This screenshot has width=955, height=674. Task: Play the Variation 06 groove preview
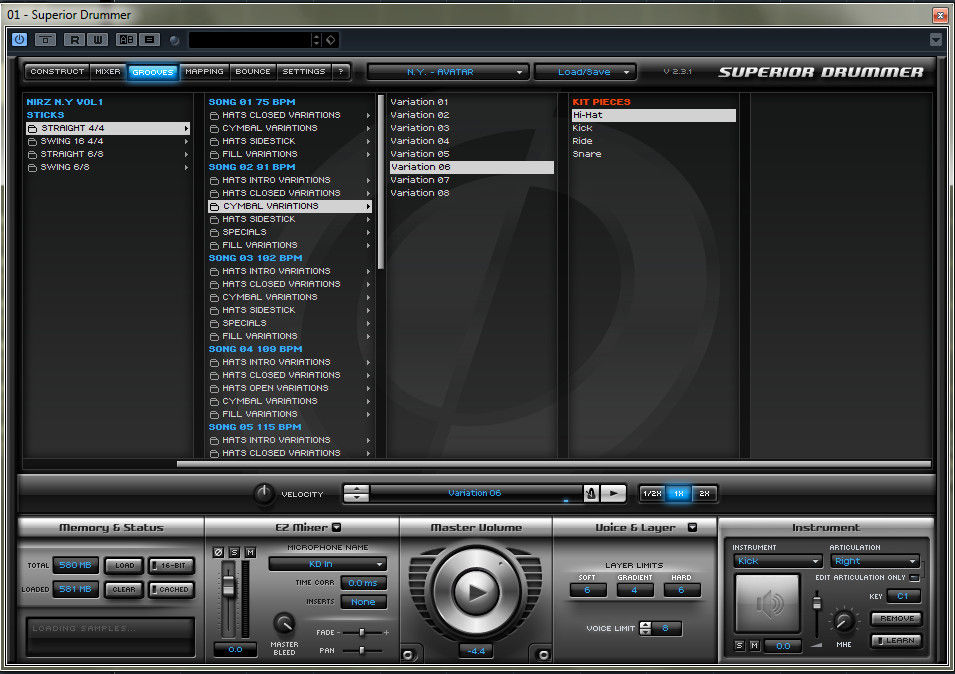point(613,493)
